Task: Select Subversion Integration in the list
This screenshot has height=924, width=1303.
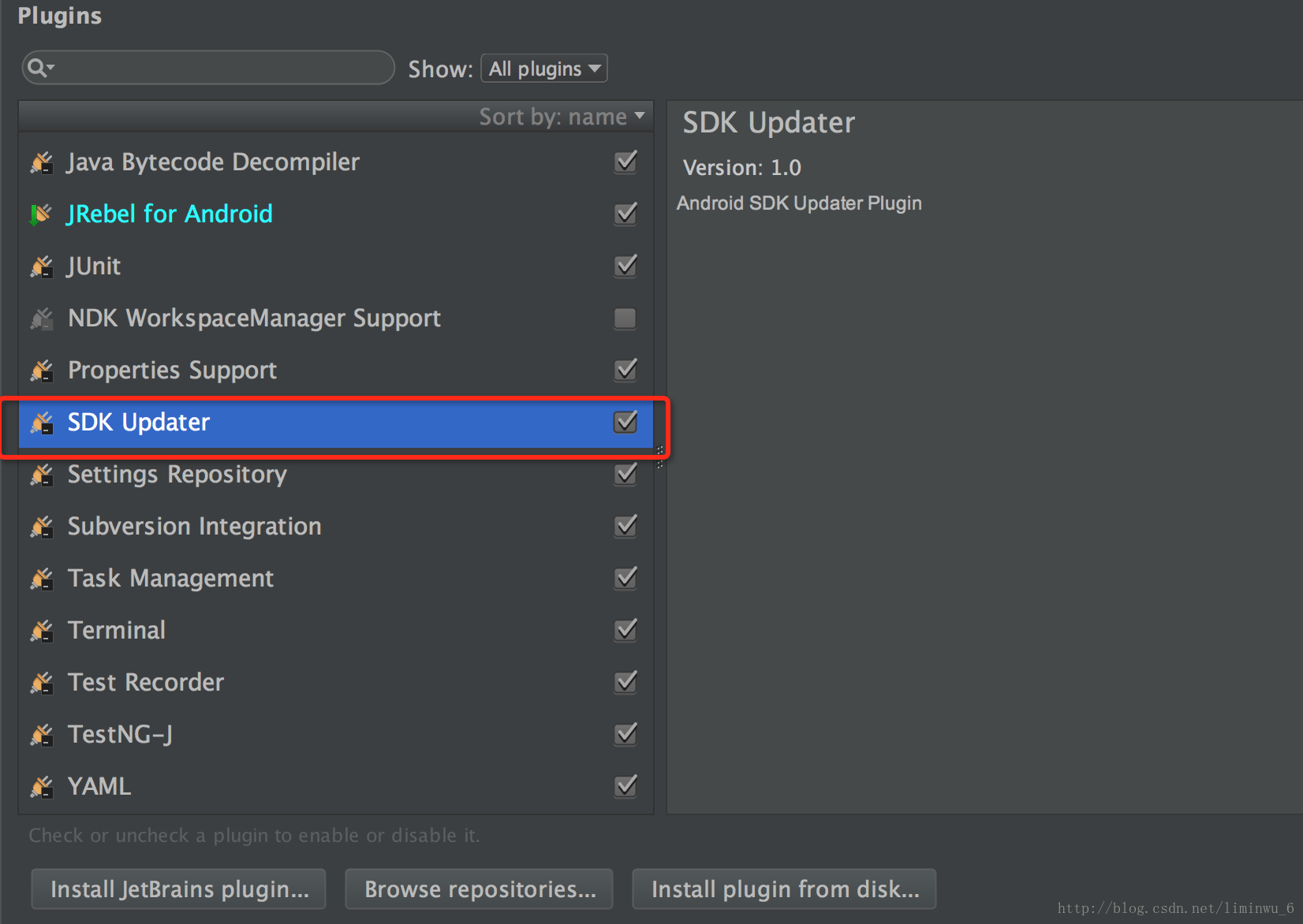Action: (x=336, y=527)
